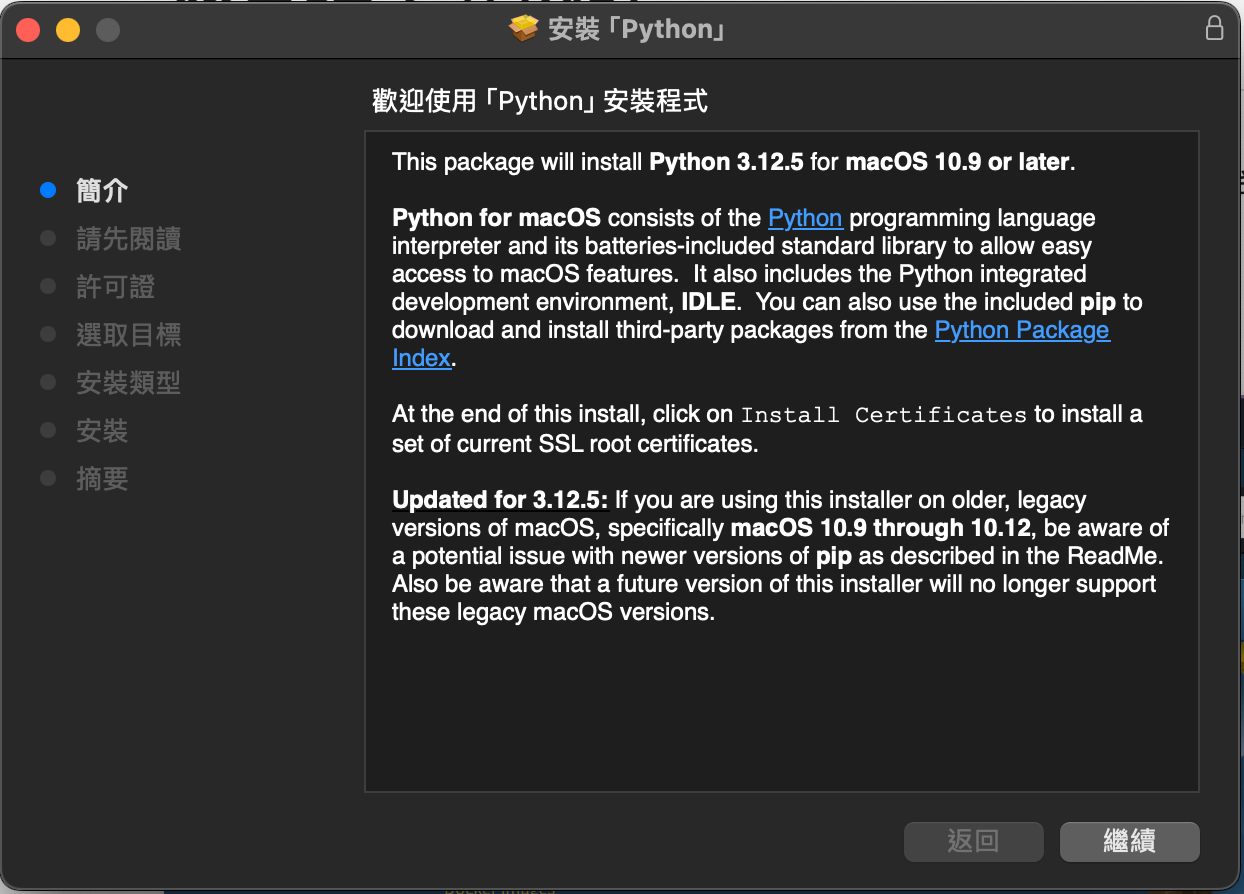Click the gray bullet beside 摘要
Image resolution: width=1244 pixels, height=894 pixels.
pyautogui.click(x=47, y=479)
